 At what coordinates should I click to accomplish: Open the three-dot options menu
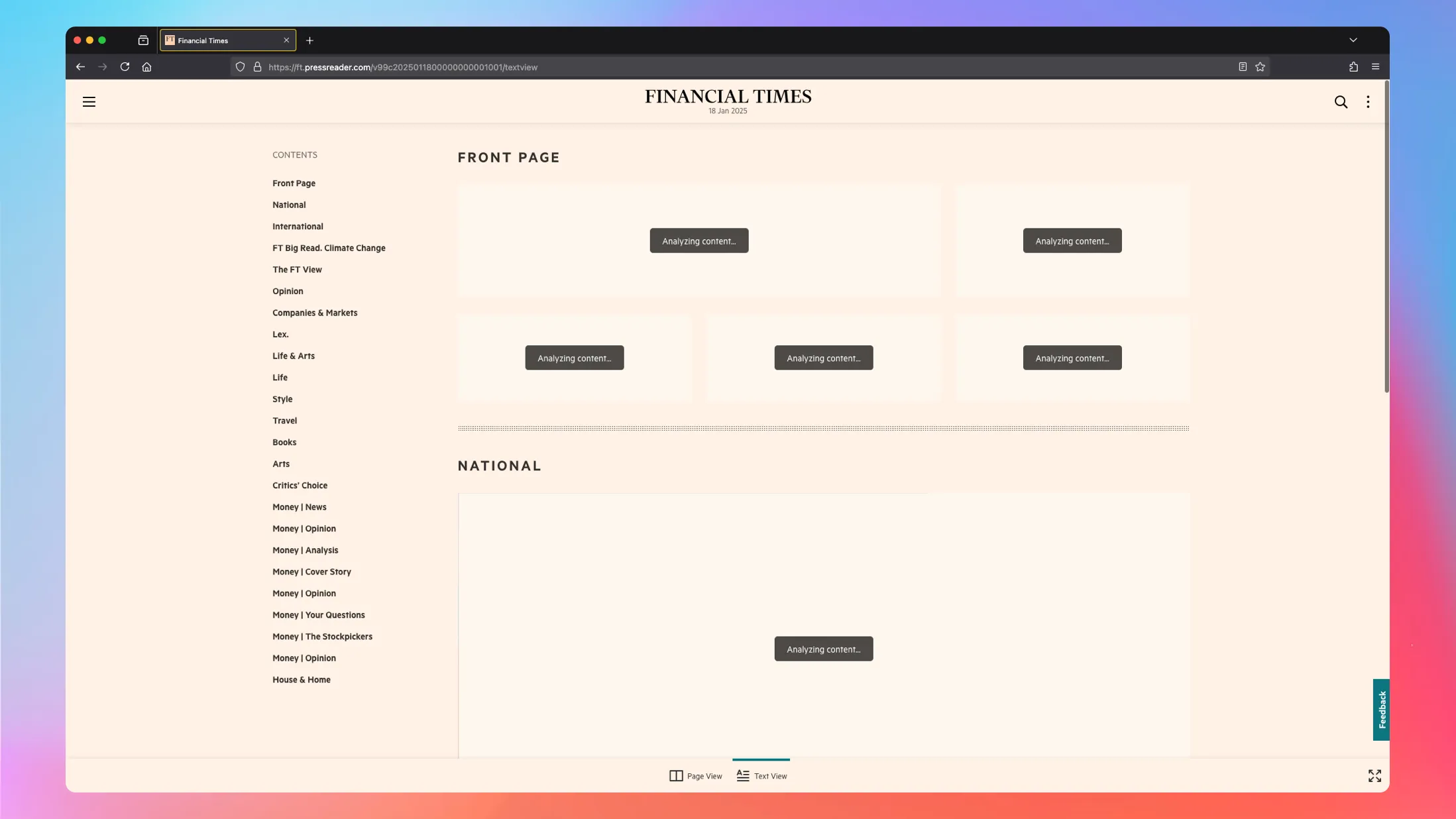coord(1367,101)
